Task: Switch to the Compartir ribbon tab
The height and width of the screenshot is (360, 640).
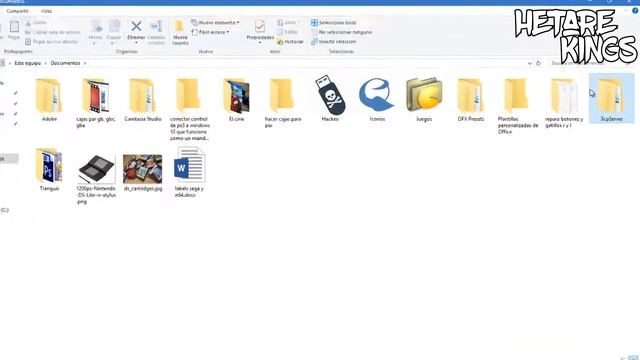Action: [18, 11]
